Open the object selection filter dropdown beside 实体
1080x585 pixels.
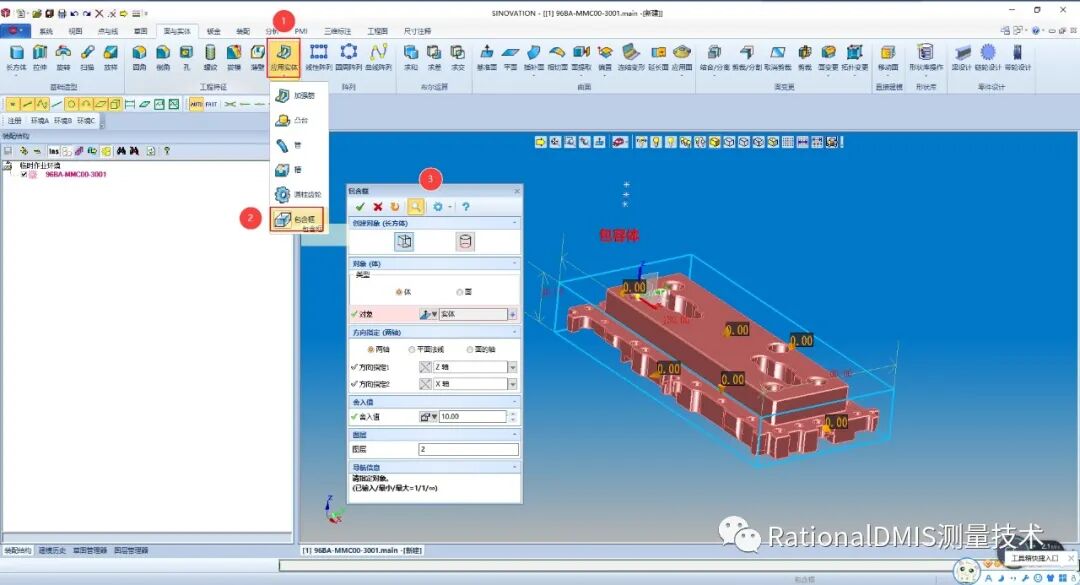[429, 314]
